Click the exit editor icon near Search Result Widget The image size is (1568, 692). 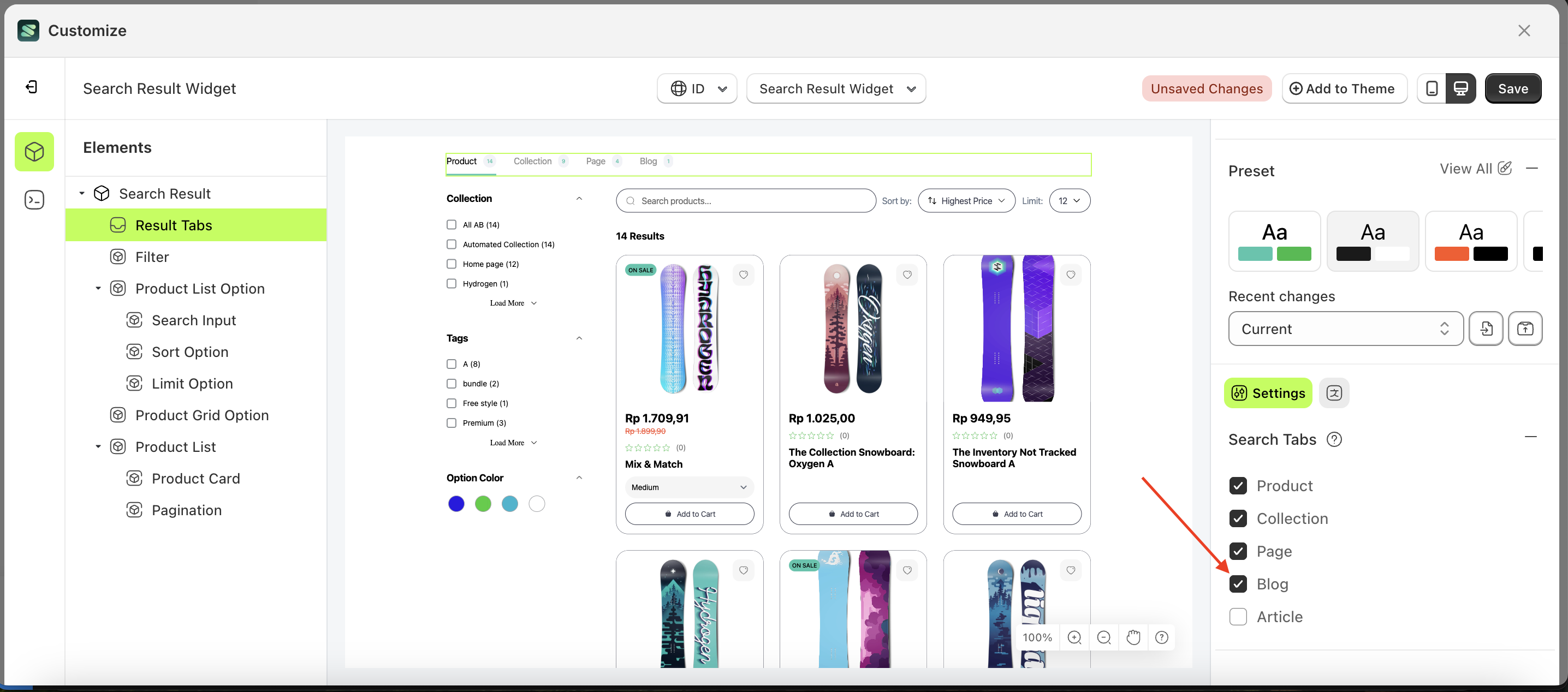click(x=31, y=87)
